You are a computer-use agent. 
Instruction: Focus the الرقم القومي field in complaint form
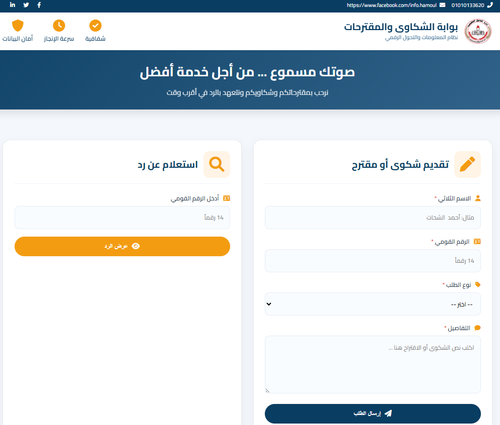(x=373, y=261)
